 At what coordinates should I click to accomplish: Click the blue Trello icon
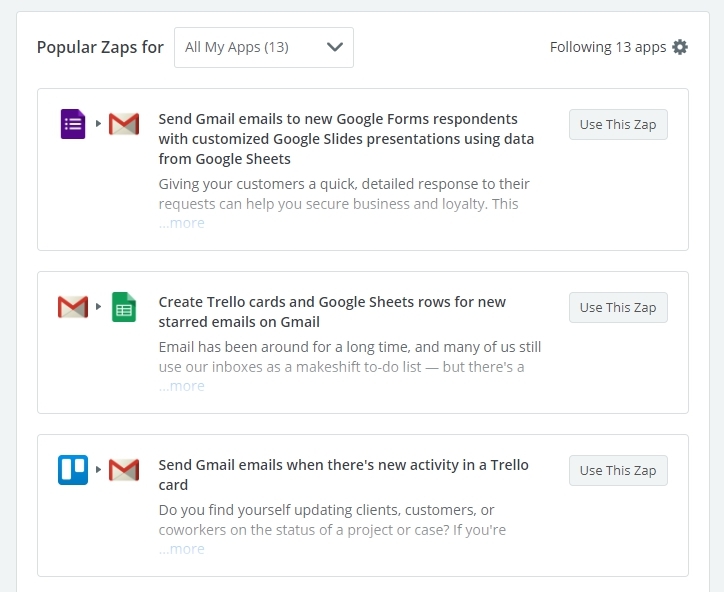(x=73, y=470)
